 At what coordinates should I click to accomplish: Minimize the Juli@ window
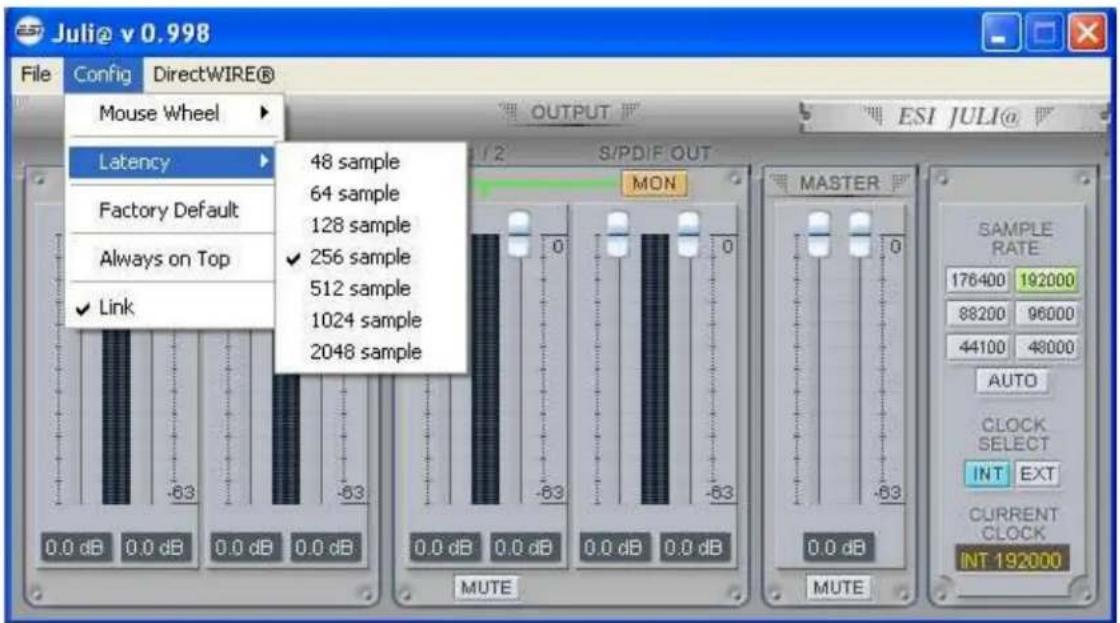tap(1001, 32)
